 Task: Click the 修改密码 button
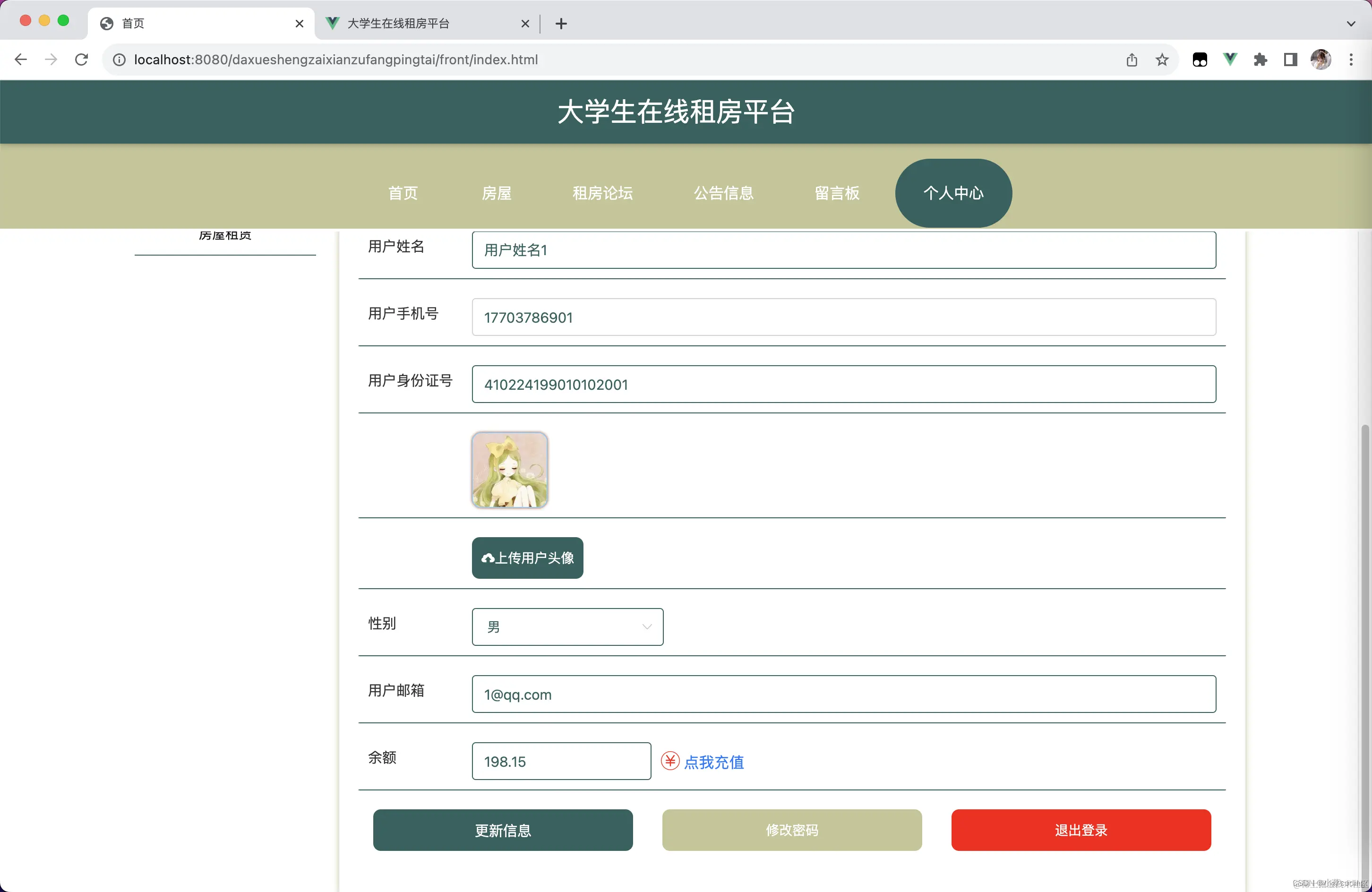click(x=791, y=830)
